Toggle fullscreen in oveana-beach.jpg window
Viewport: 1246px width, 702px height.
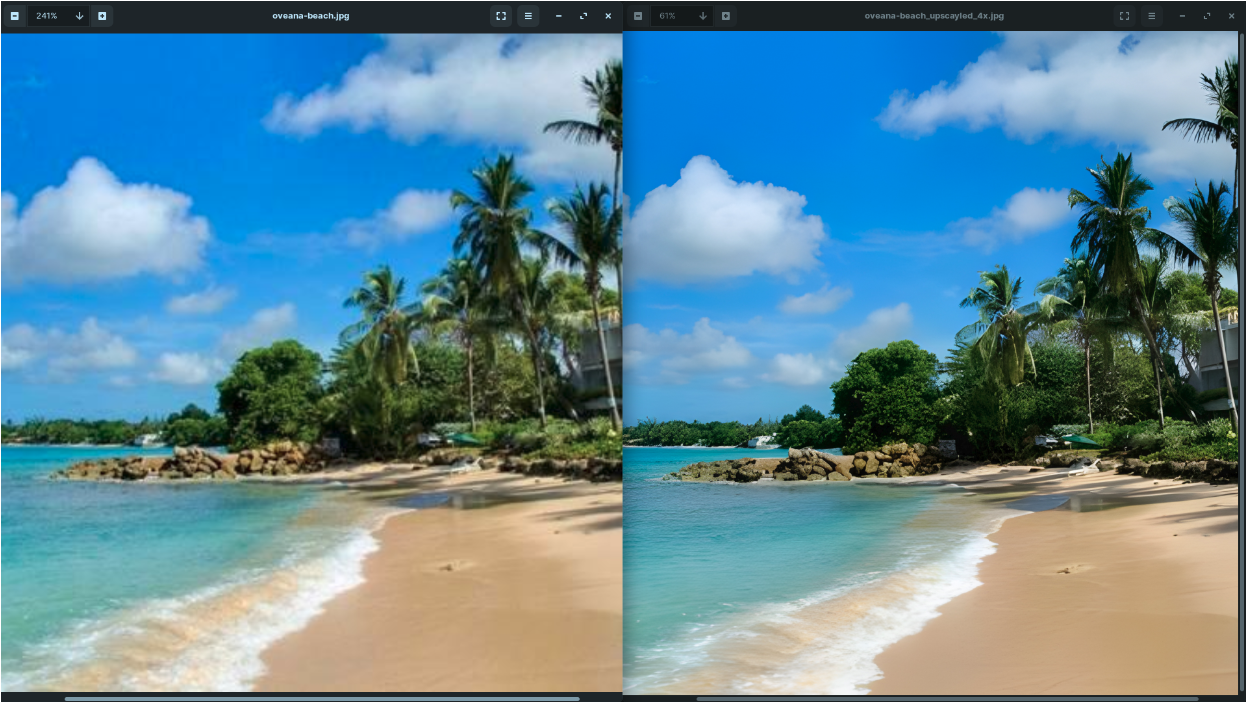(501, 16)
